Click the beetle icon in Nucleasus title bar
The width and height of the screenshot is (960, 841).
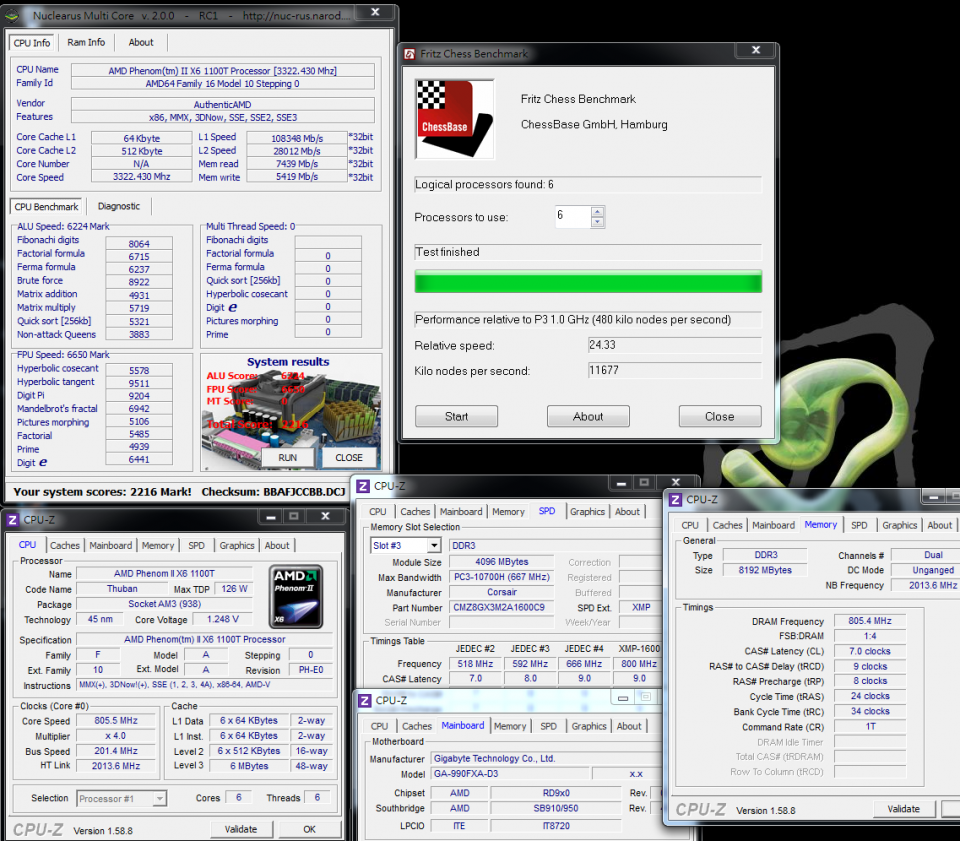pos(14,14)
